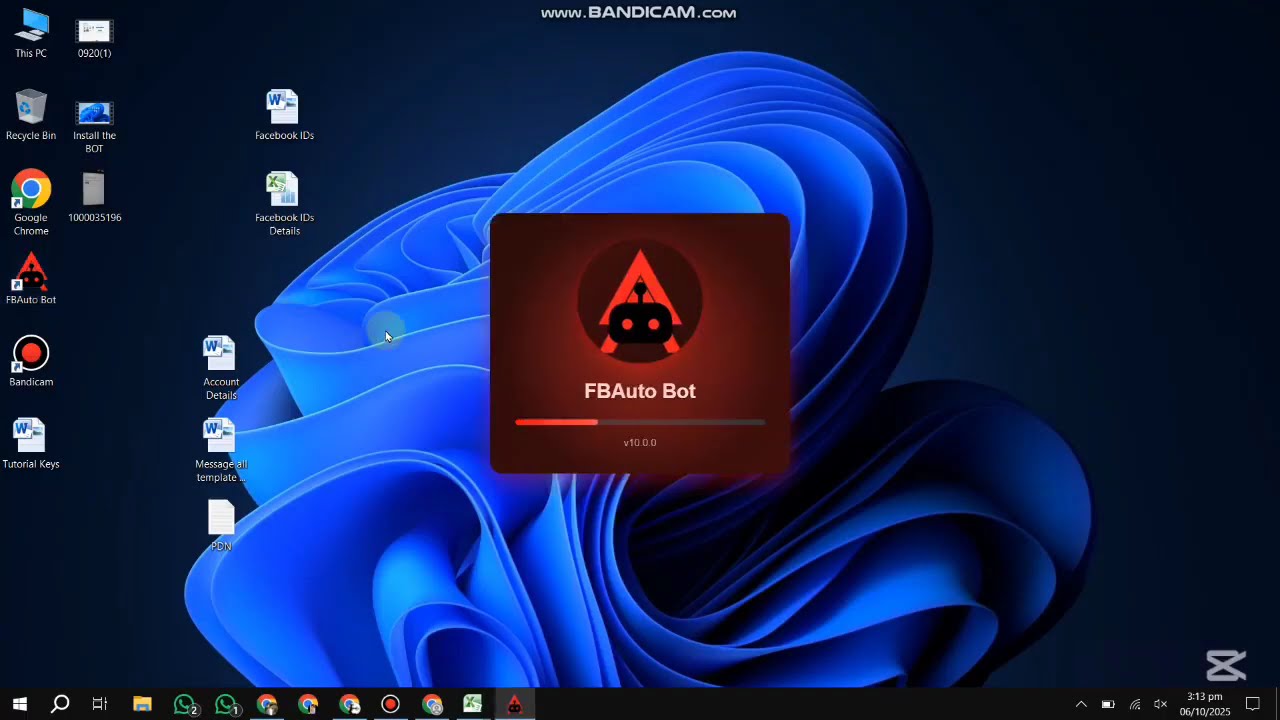
Task: Open File Explorer from the taskbar
Action: [x=142, y=704]
